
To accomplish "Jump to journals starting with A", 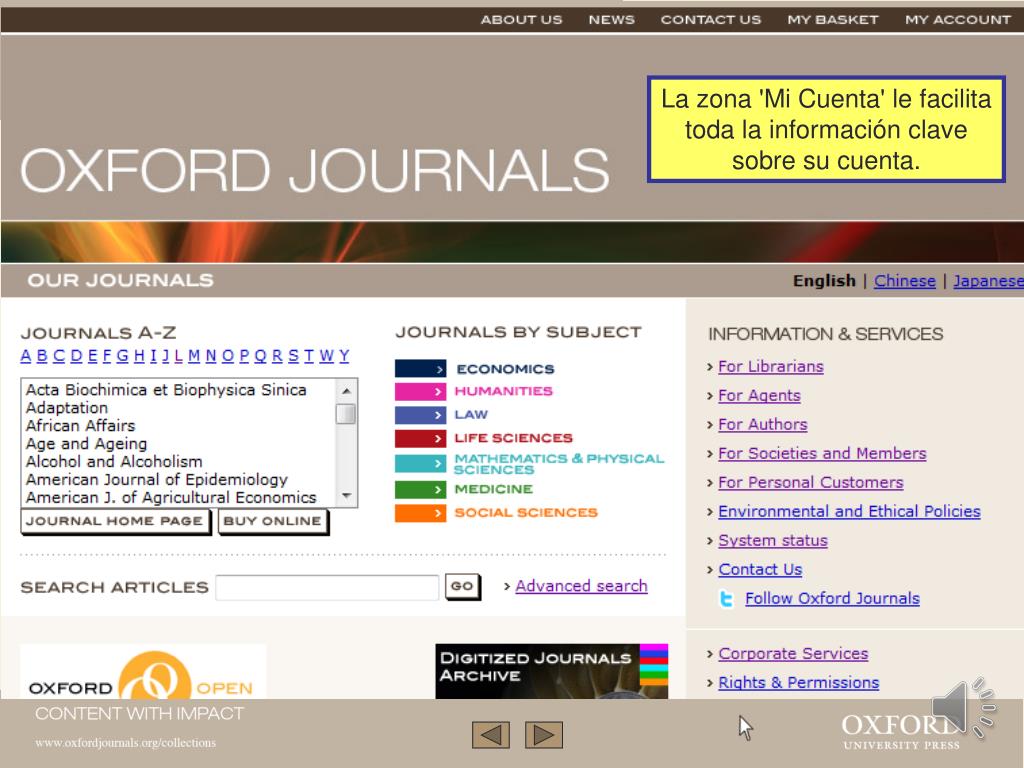I will pos(26,356).
